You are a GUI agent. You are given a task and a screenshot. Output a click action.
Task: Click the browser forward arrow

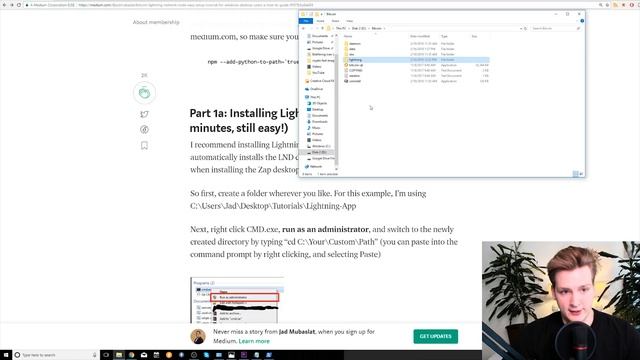(11, 5)
